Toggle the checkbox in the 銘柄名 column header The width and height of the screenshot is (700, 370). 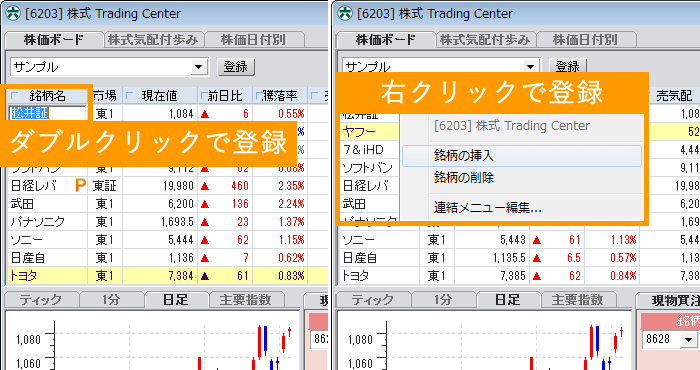tap(15, 96)
